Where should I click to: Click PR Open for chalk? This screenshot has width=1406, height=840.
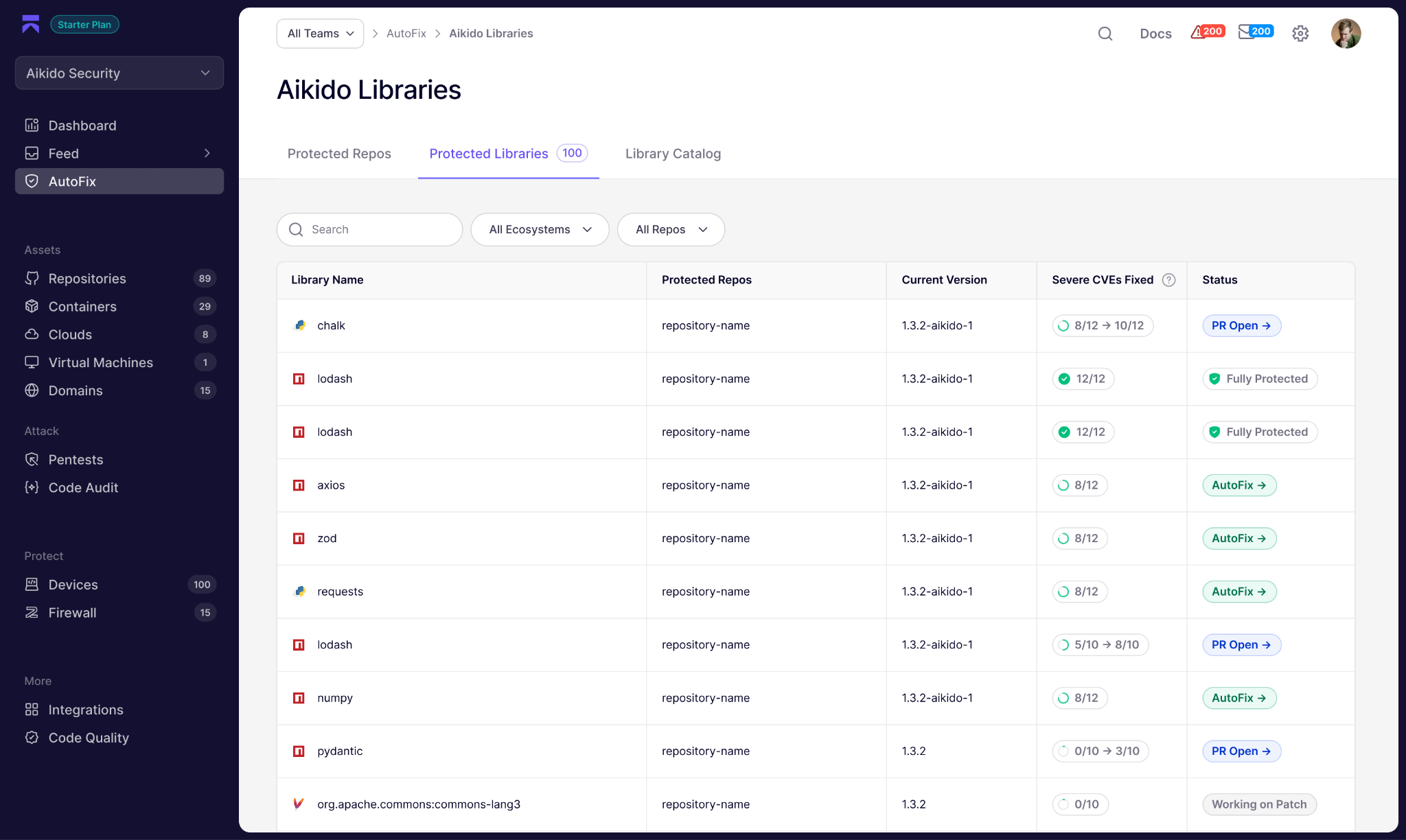click(x=1241, y=325)
